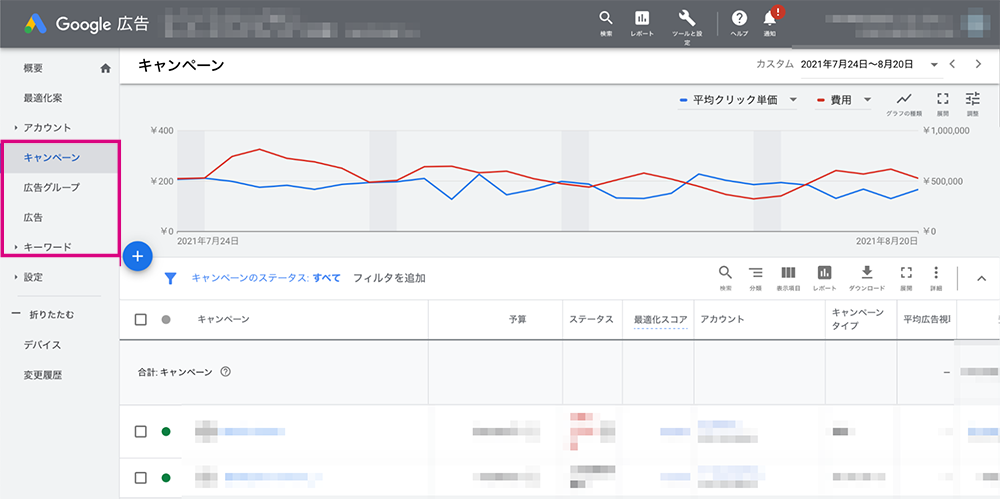Expand the 設定 sidebar section

[x=15, y=278]
